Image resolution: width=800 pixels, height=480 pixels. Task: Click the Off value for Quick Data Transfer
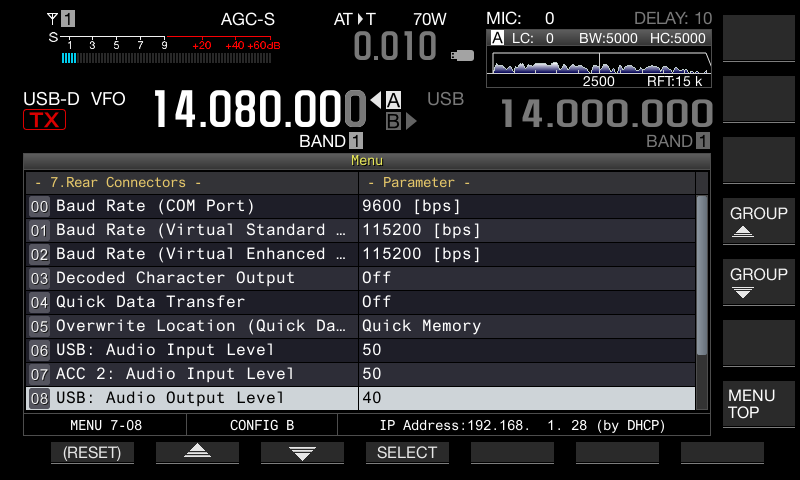point(377,302)
